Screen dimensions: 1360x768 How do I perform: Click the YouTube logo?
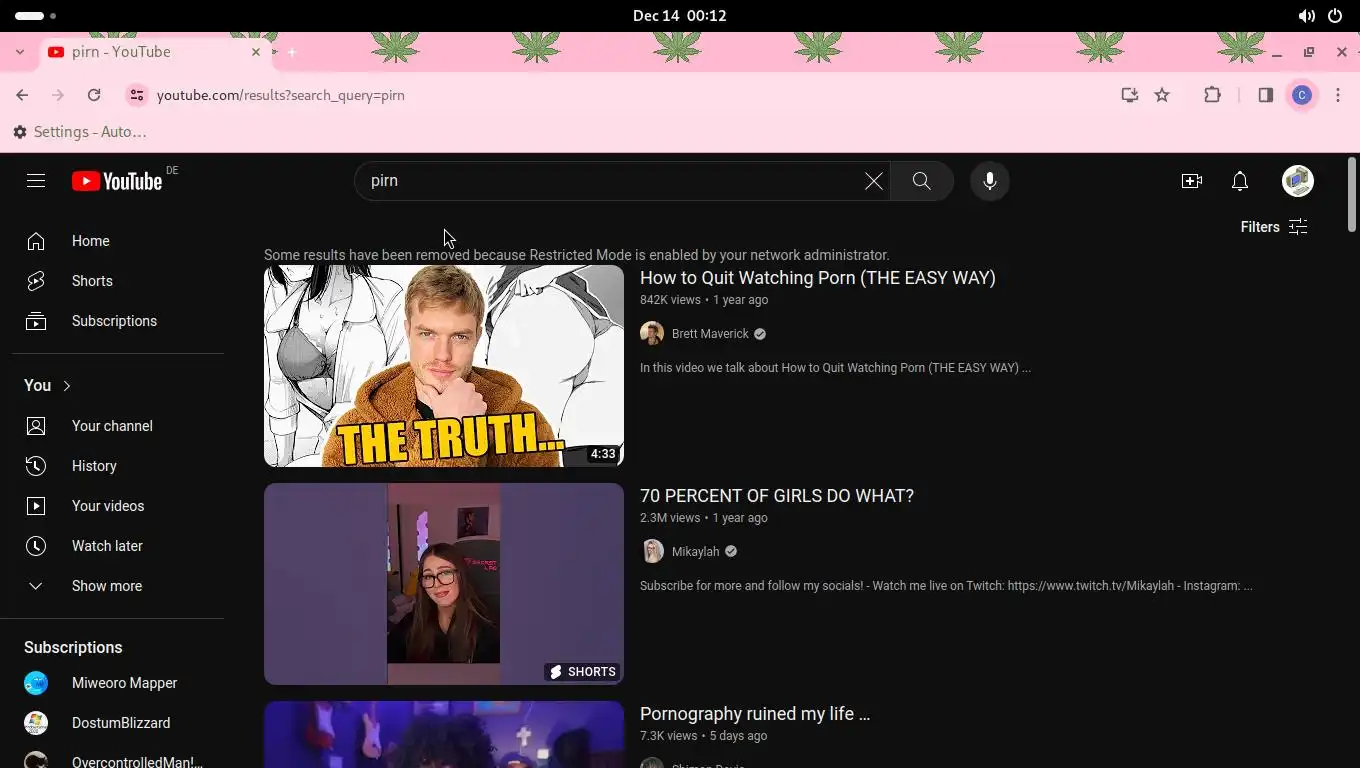point(117,181)
